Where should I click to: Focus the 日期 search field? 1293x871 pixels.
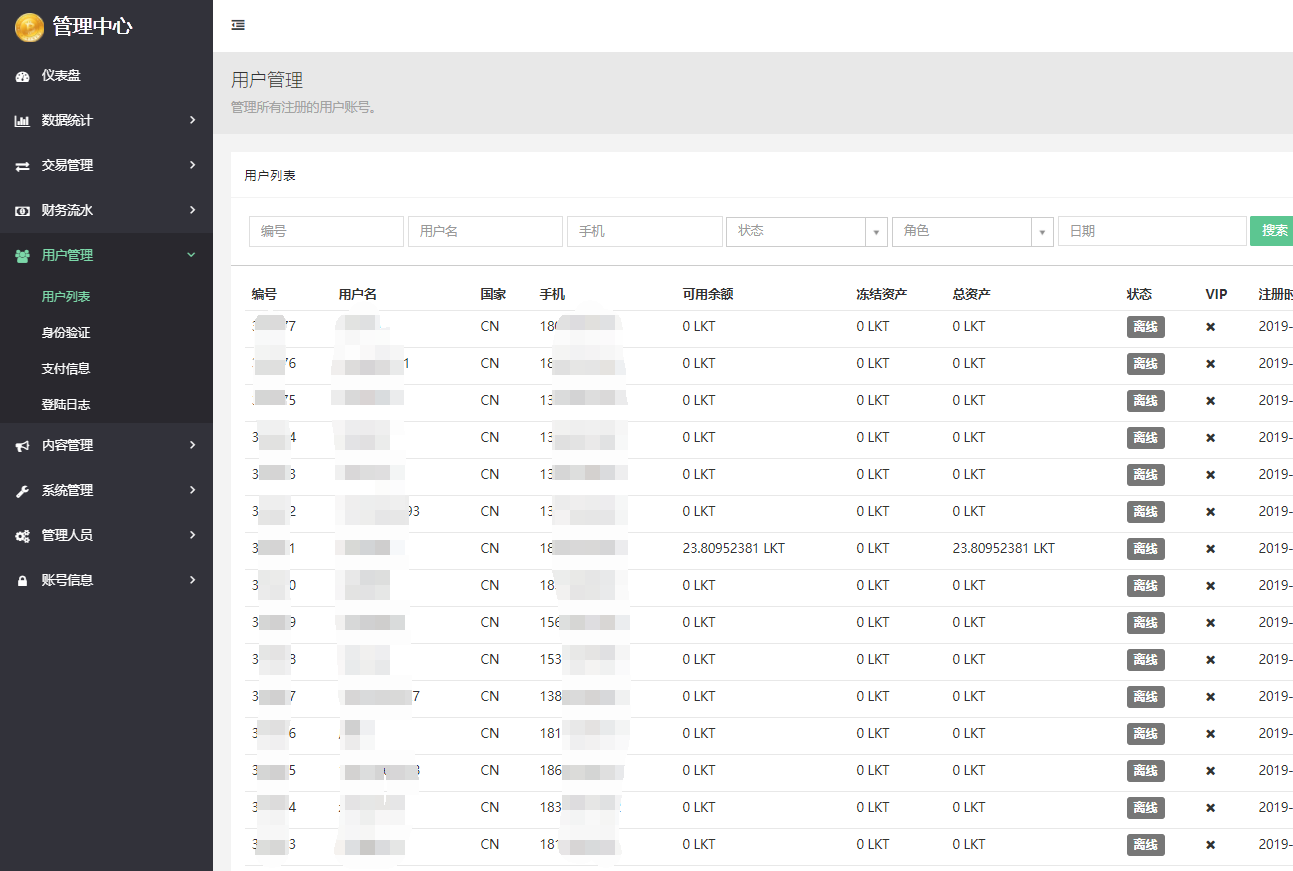pos(1152,231)
